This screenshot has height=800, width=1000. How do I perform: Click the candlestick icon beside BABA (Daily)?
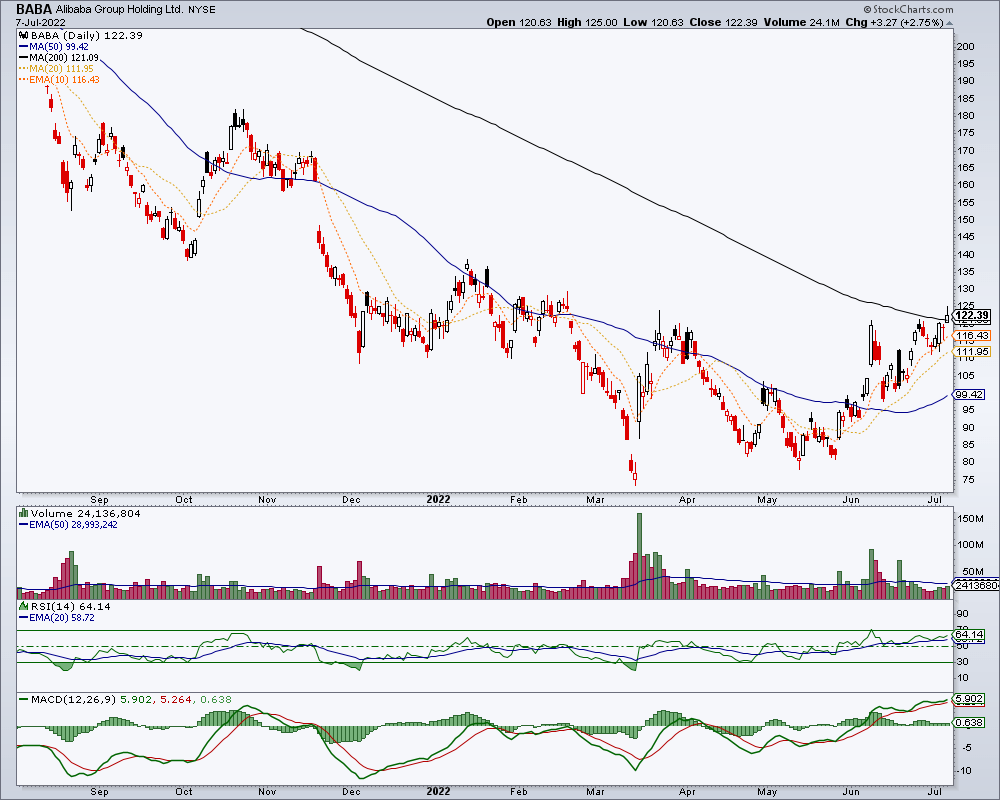[x=24, y=36]
